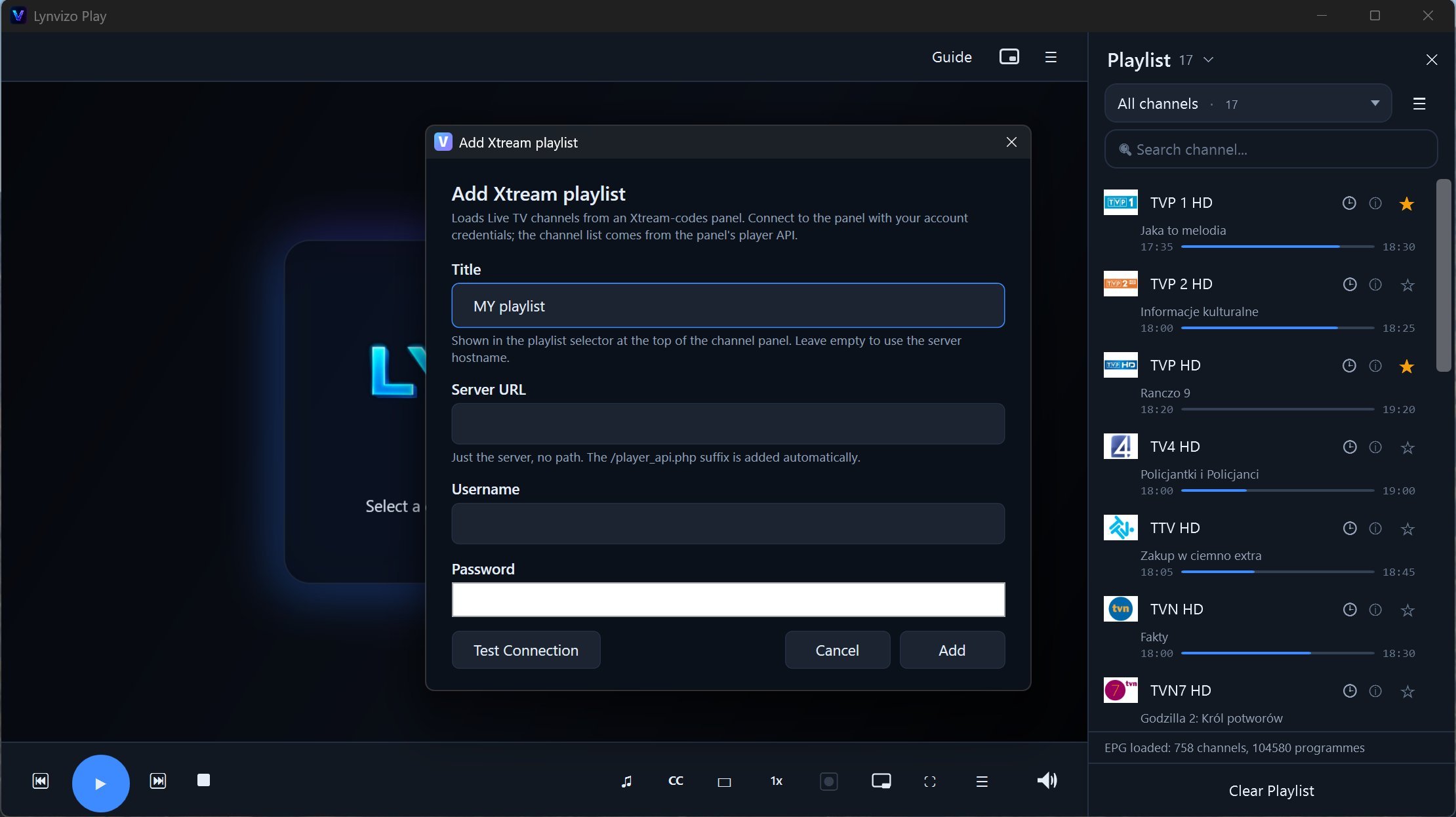Click the Username input field
This screenshot has height=817, width=1456.
[x=728, y=523]
